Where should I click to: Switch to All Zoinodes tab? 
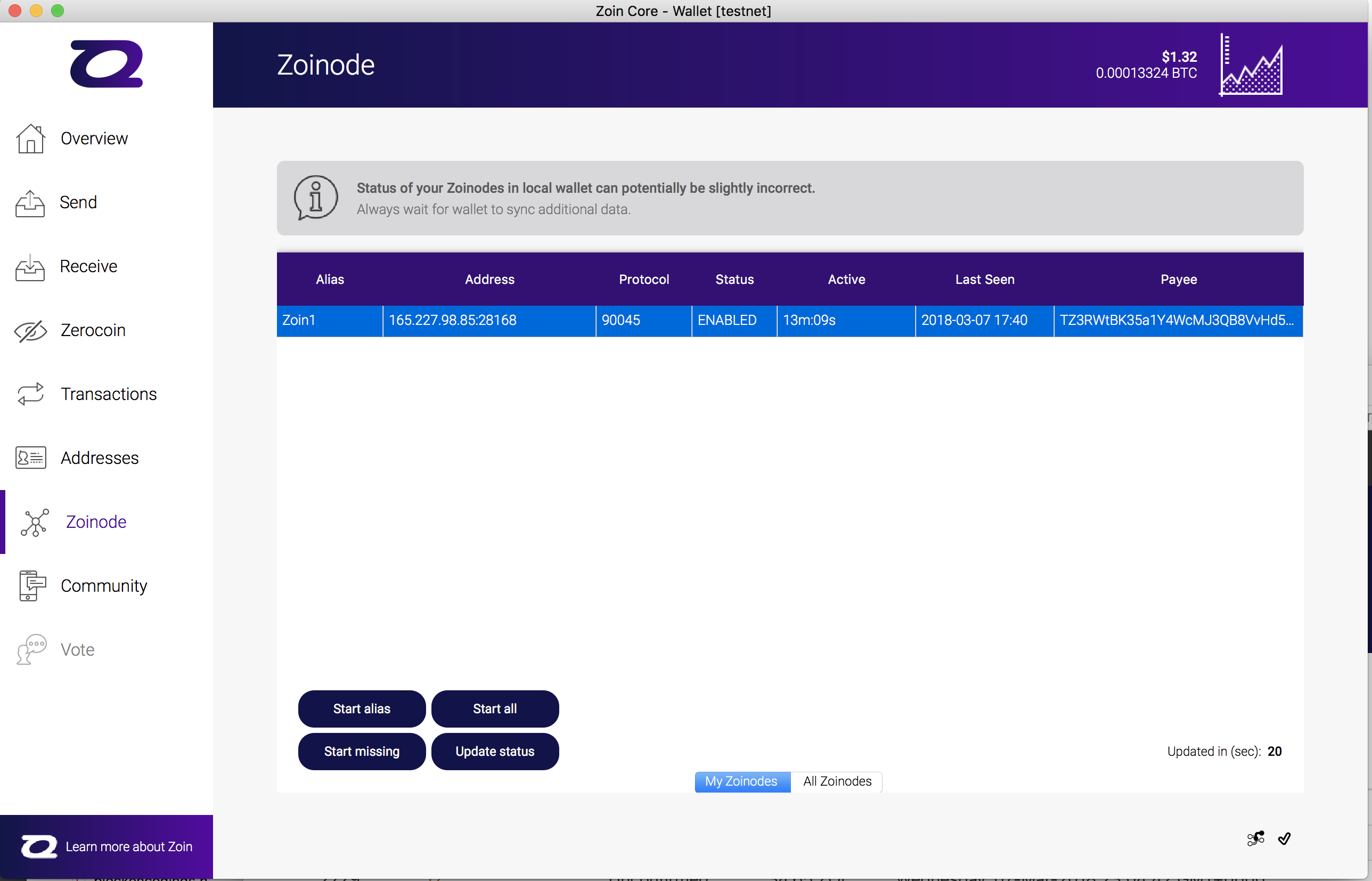click(x=837, y=781)
